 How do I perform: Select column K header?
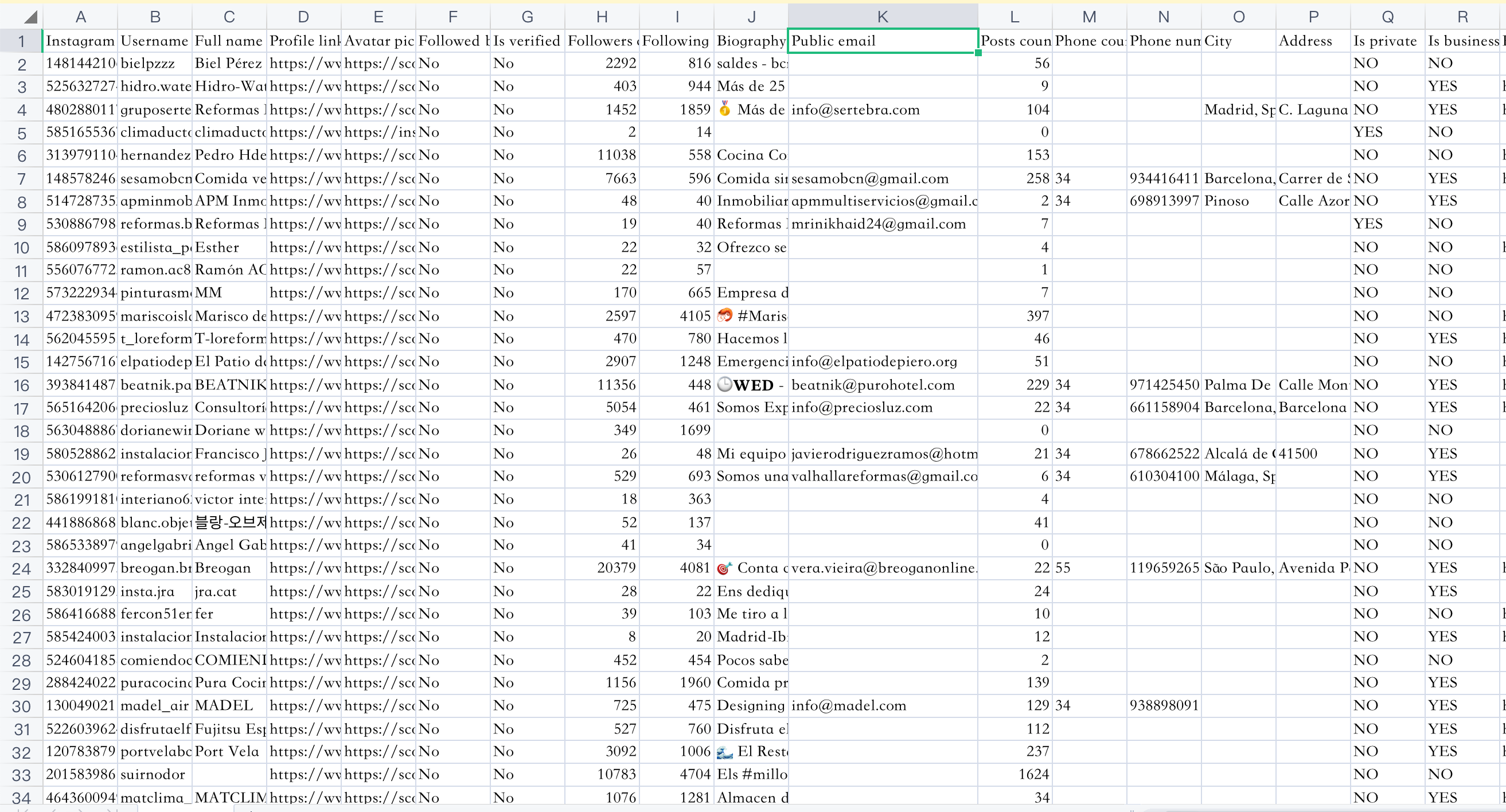882,17
